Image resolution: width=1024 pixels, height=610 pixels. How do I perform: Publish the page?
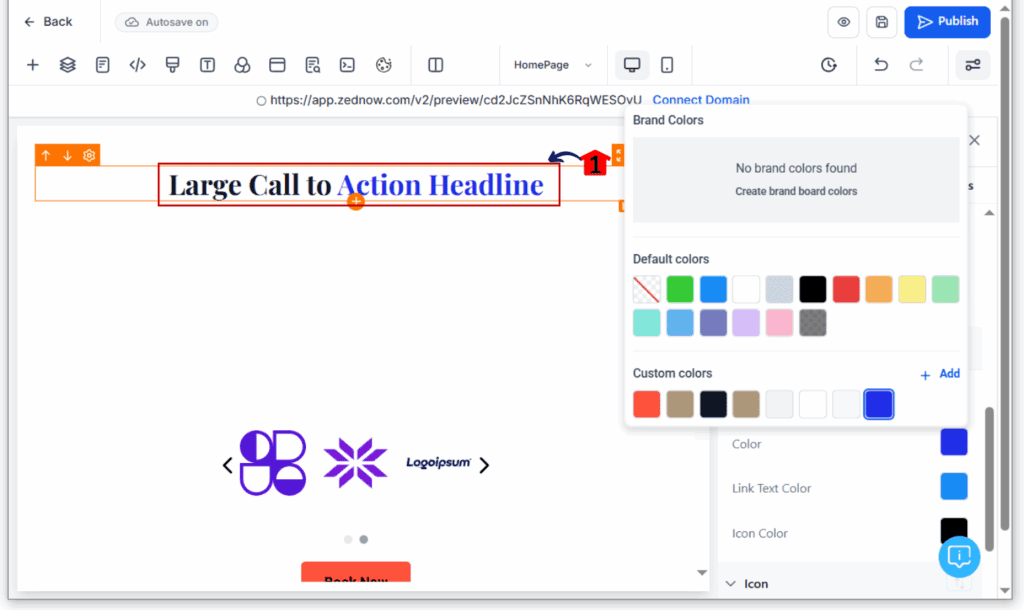point(947,22)
